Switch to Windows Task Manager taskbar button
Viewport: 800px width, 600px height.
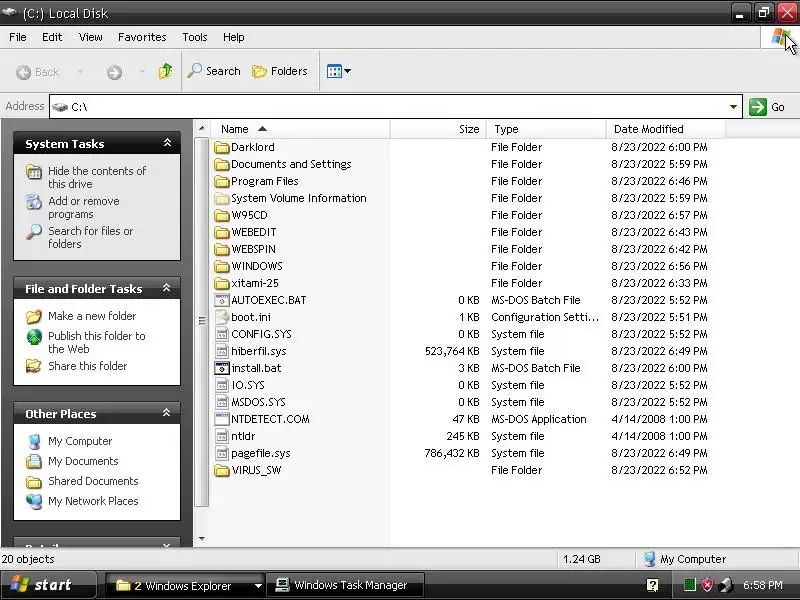345,585
